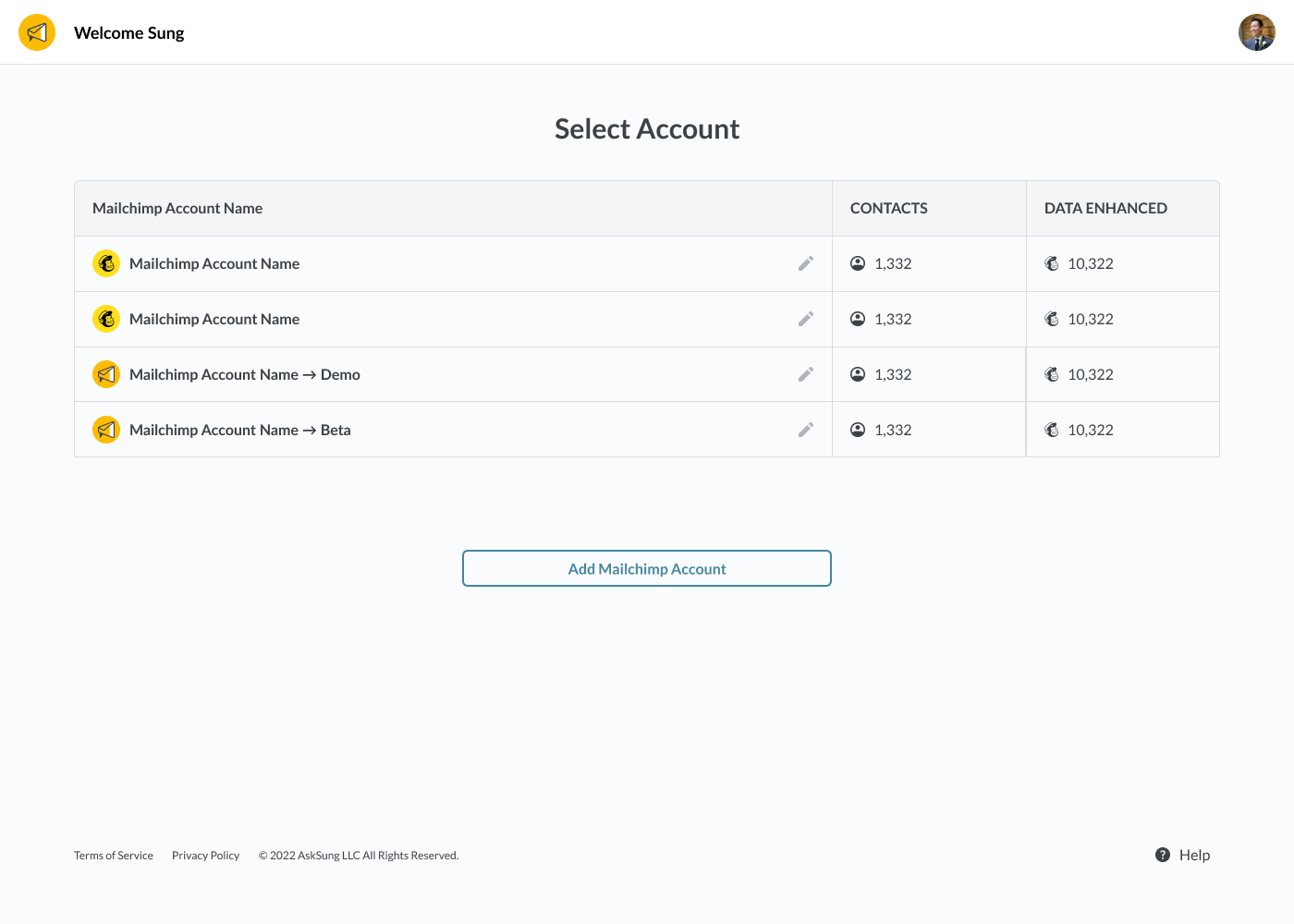The width and height of the screenshot is (1294, 924).
Task: Click the Mailchimp Account Name column header
Action: pos(177,208)
